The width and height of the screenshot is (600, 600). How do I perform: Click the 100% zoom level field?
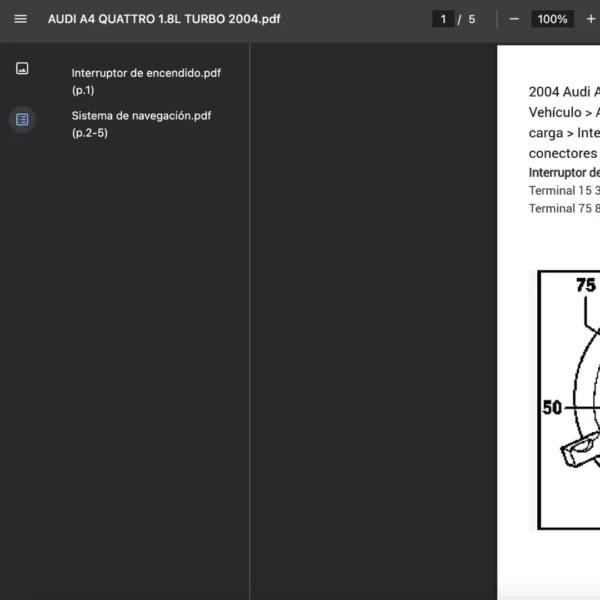coord(552,19)
